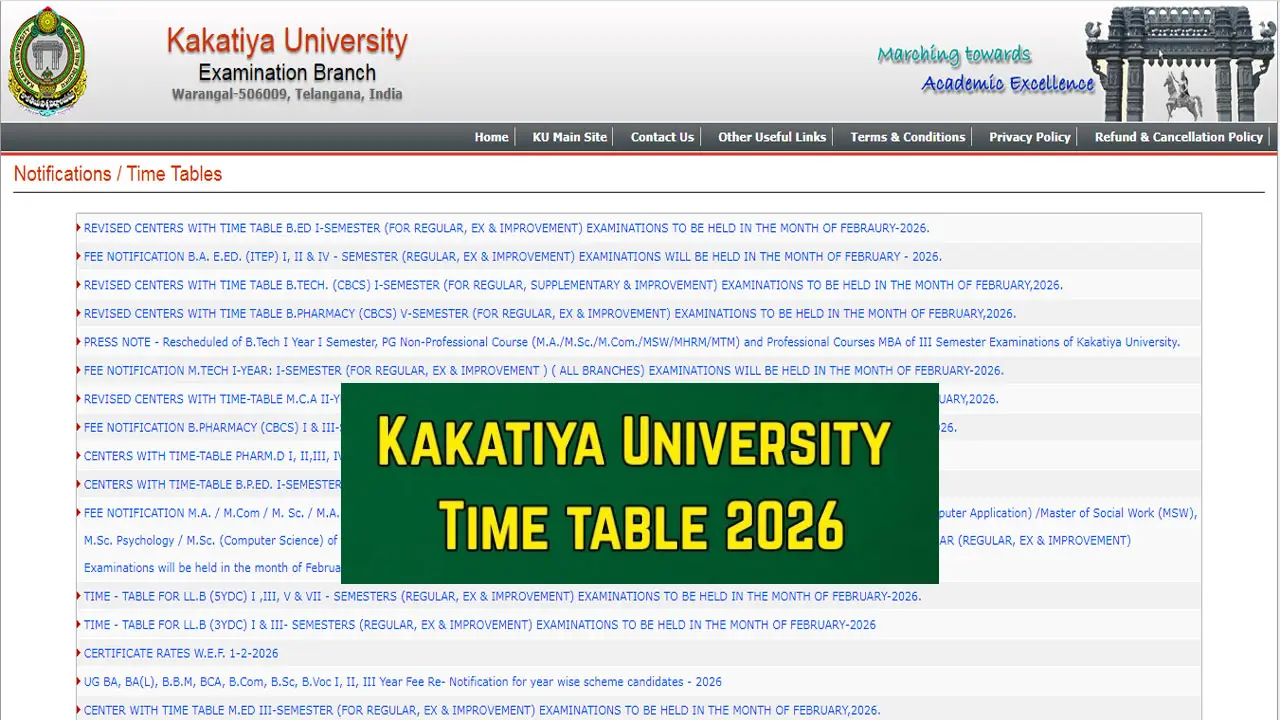Visit Other Useful Links
The width and height of the screenshot is (1280, 720).
(772, 137)
